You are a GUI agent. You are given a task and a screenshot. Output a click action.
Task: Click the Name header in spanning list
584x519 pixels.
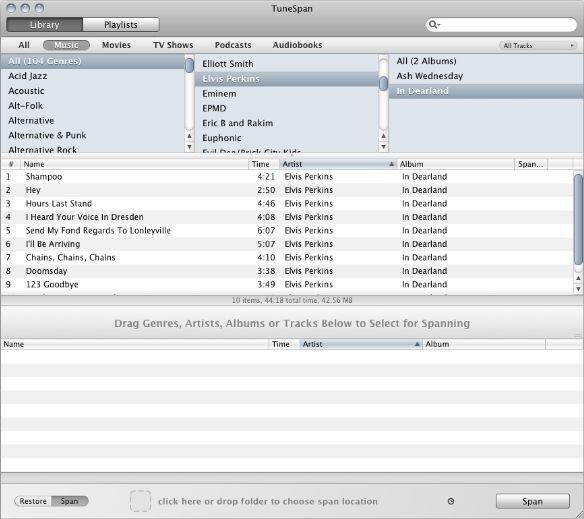point(134,344)
